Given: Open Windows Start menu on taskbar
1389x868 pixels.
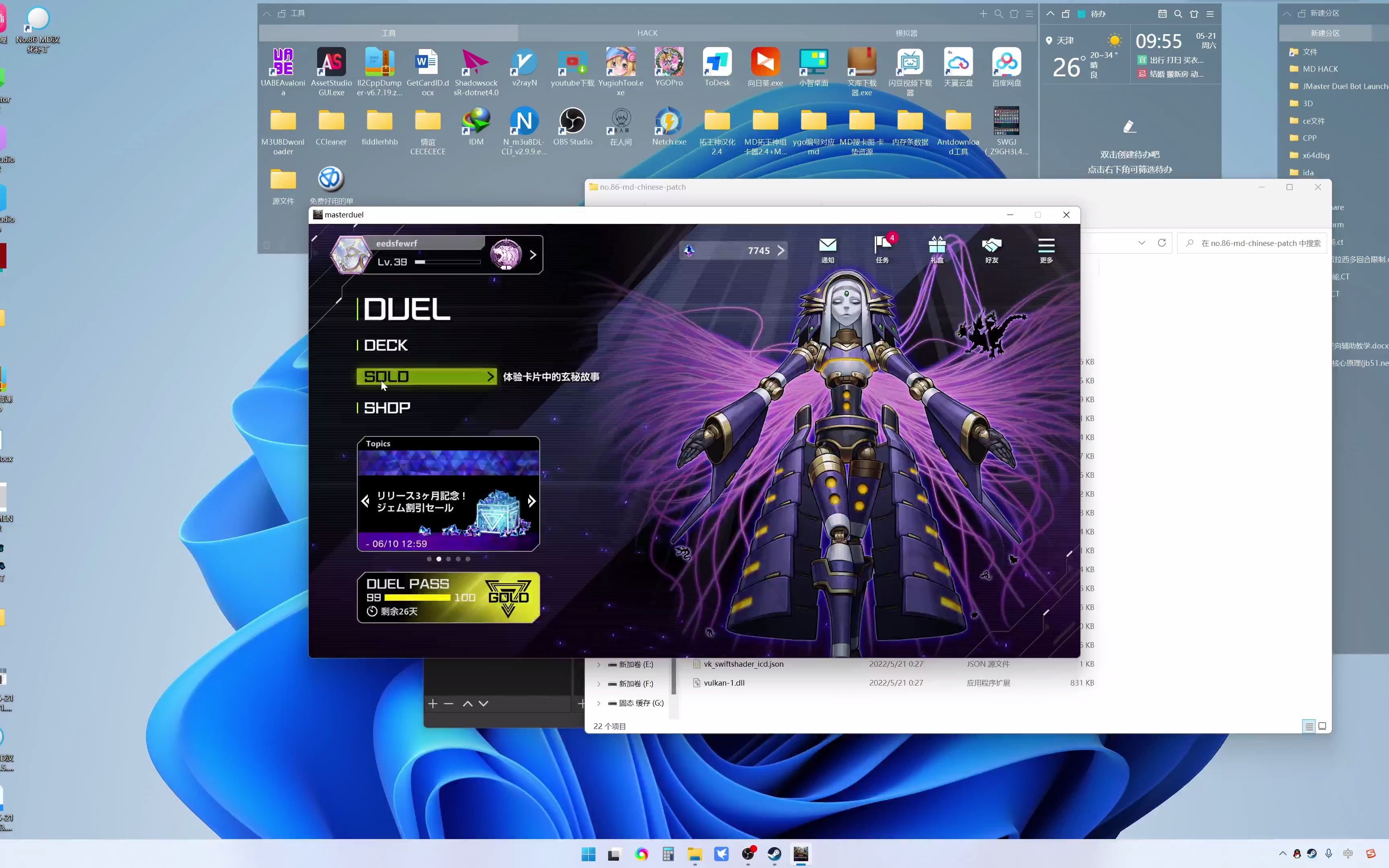Looking at the screenshot, I should click(588, 854).
